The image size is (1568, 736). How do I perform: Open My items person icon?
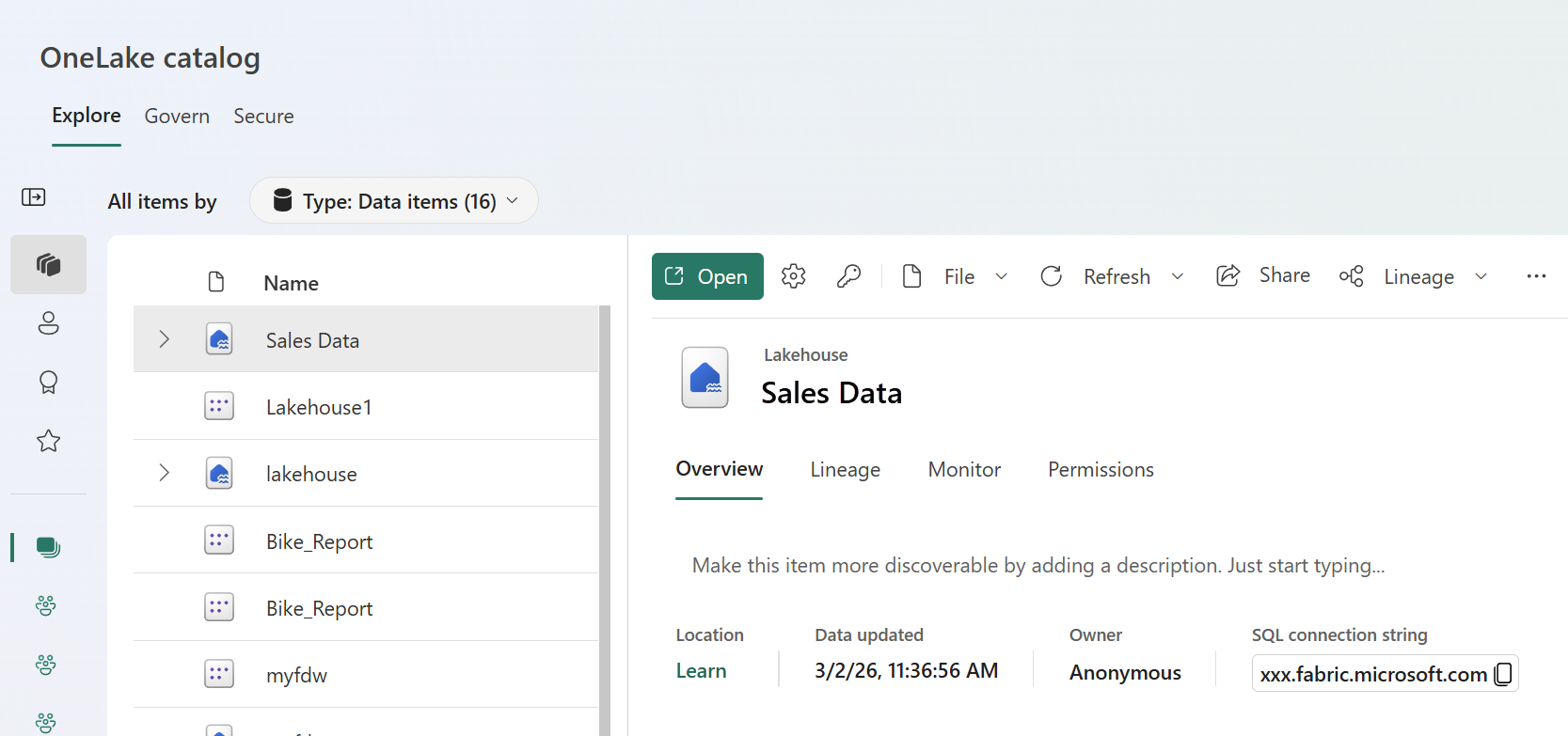[x=49, y=323]
